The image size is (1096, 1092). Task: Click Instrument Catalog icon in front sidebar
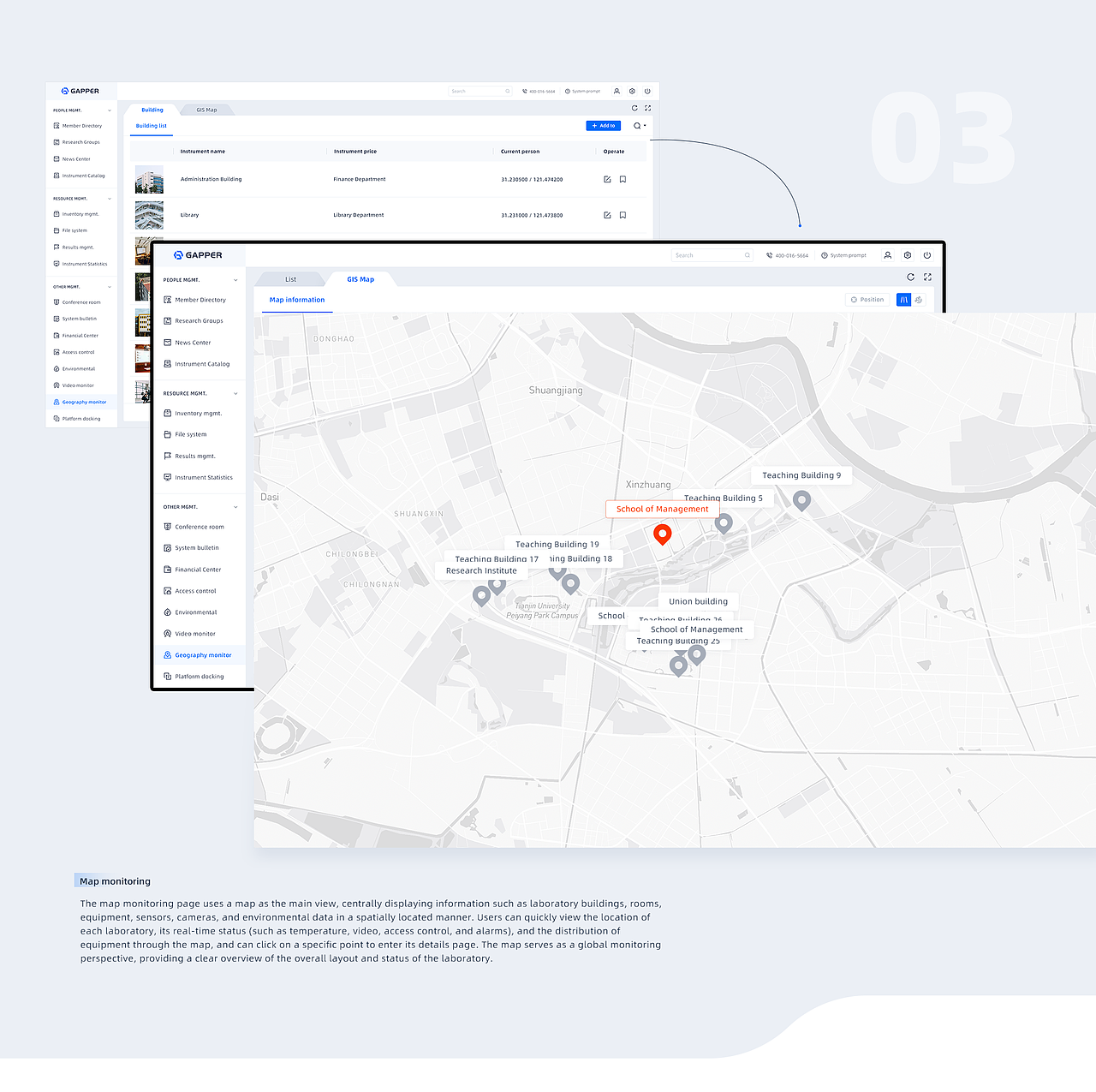point(168,364)
